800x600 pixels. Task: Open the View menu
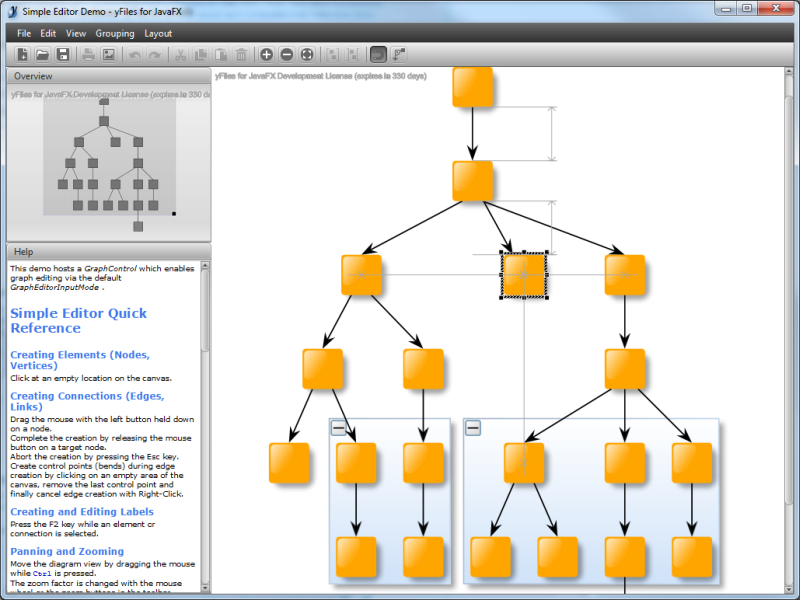click(x=76, y=34)
